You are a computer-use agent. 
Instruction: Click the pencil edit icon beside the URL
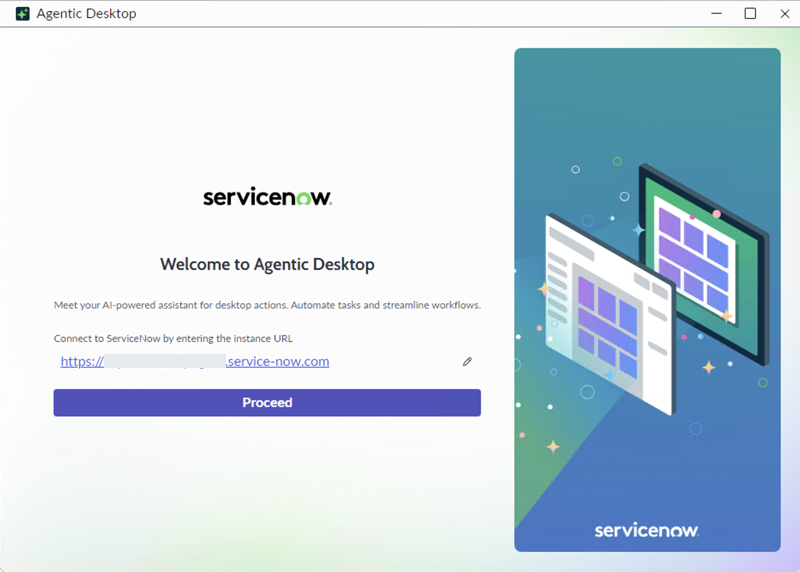(x=467, y=362)
